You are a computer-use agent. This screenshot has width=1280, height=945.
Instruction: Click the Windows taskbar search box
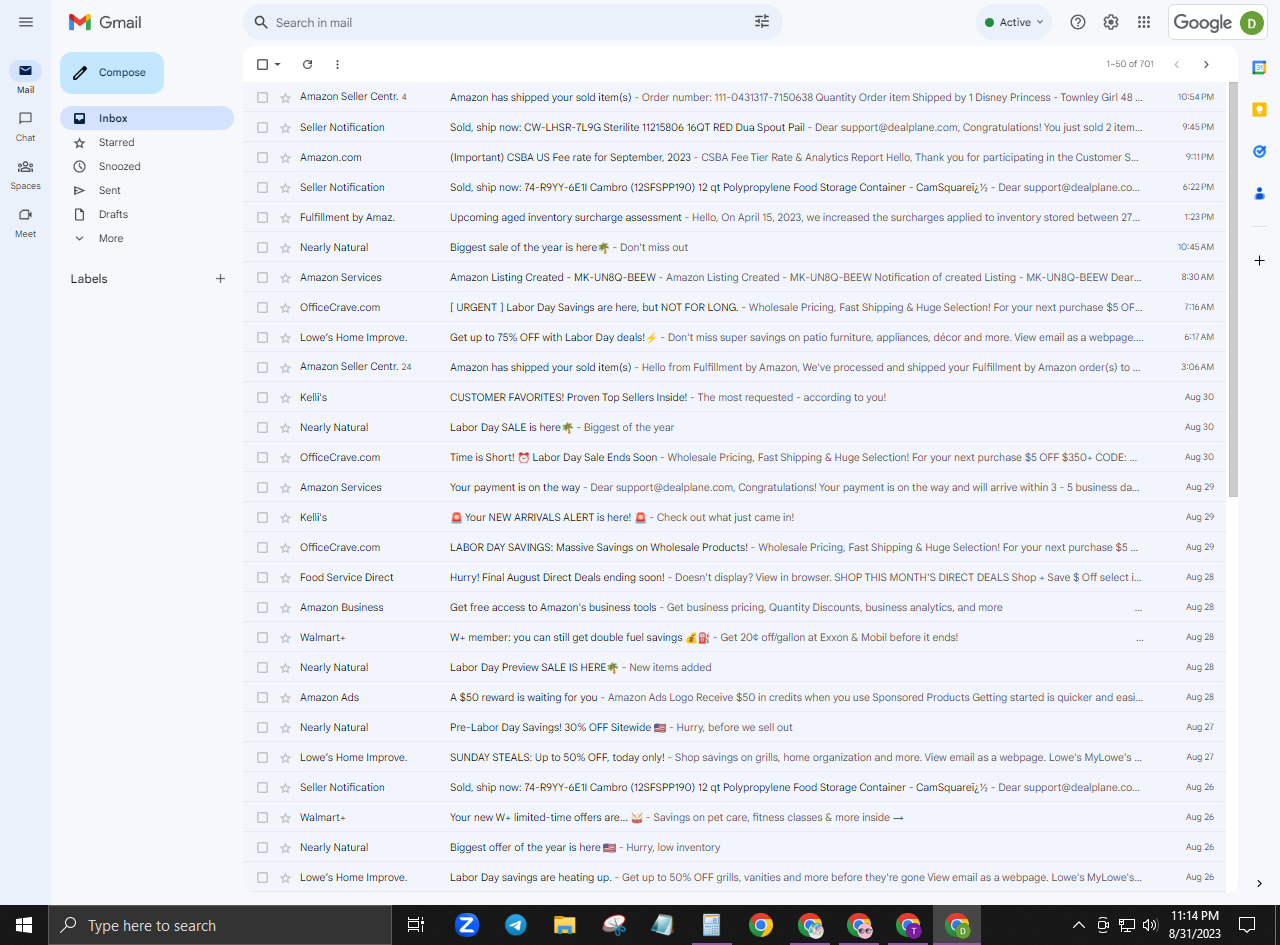click(x=220, y=925)
